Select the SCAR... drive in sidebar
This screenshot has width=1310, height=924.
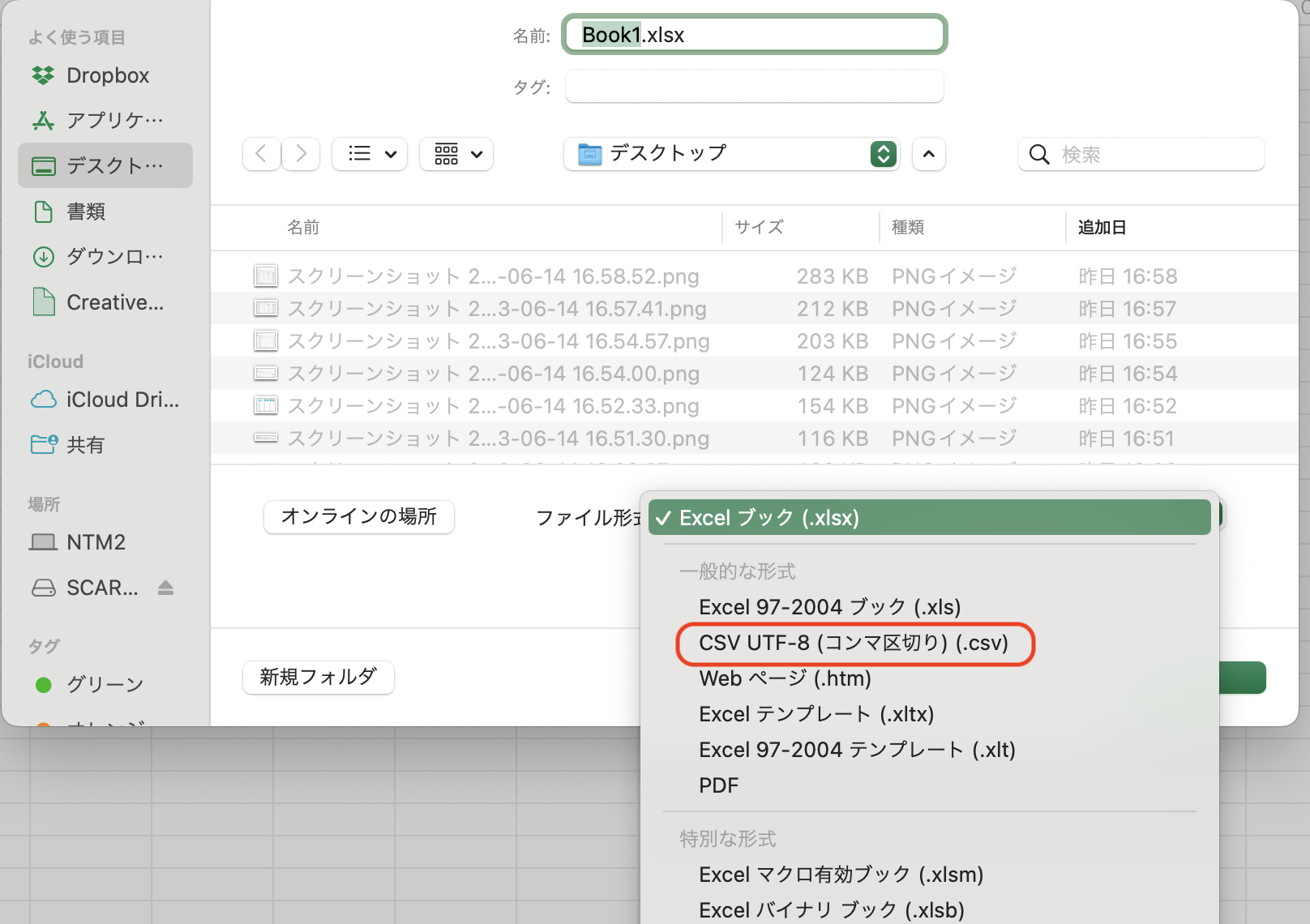point(85,588)
